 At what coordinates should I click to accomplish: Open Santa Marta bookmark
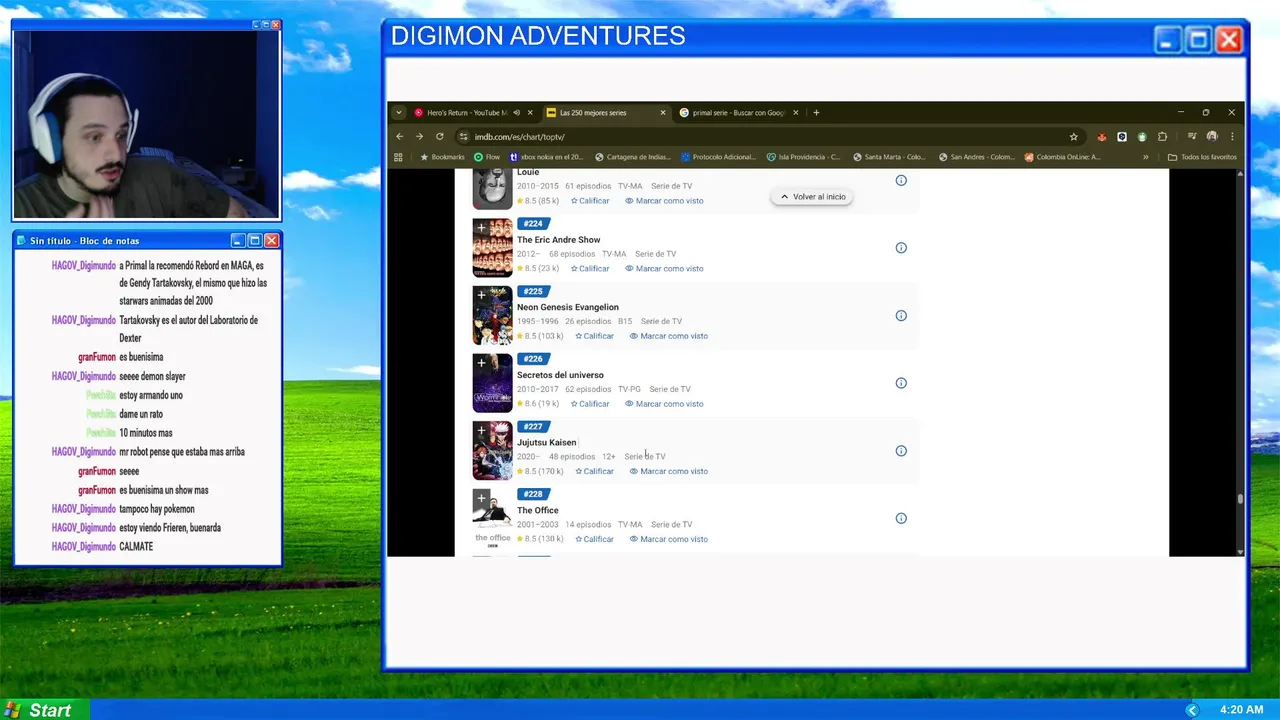point(889,157)
